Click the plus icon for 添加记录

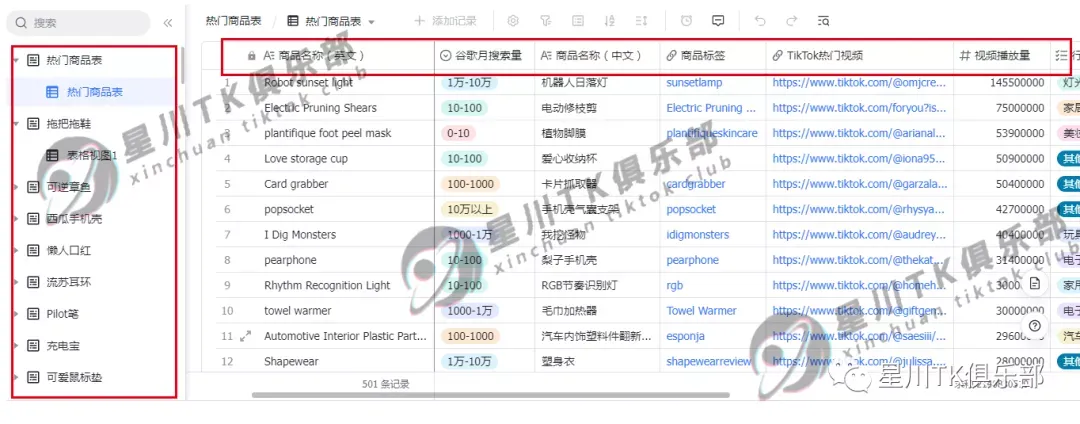click(x=419, y=21)
